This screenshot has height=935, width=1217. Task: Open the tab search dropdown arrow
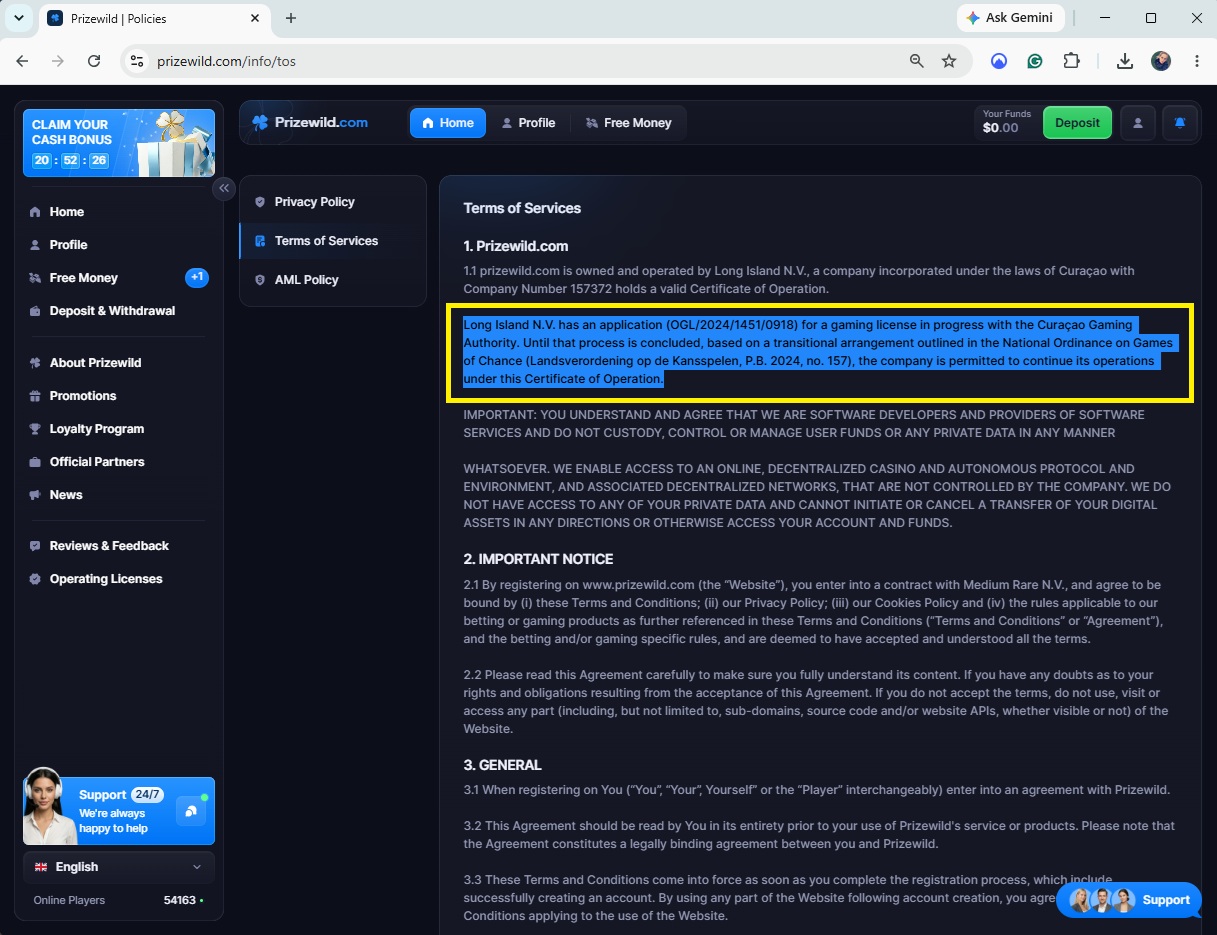(x=18, y=18)
